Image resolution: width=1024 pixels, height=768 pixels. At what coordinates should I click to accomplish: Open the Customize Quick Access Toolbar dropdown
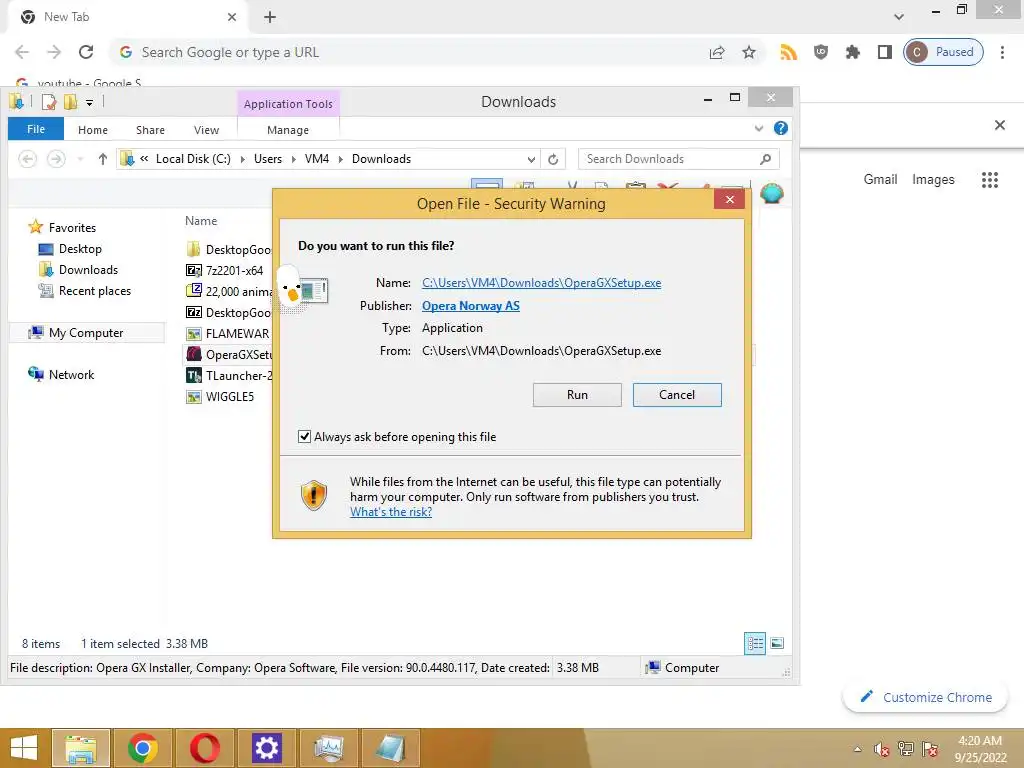pyautogui.click(x=89, y=103)
